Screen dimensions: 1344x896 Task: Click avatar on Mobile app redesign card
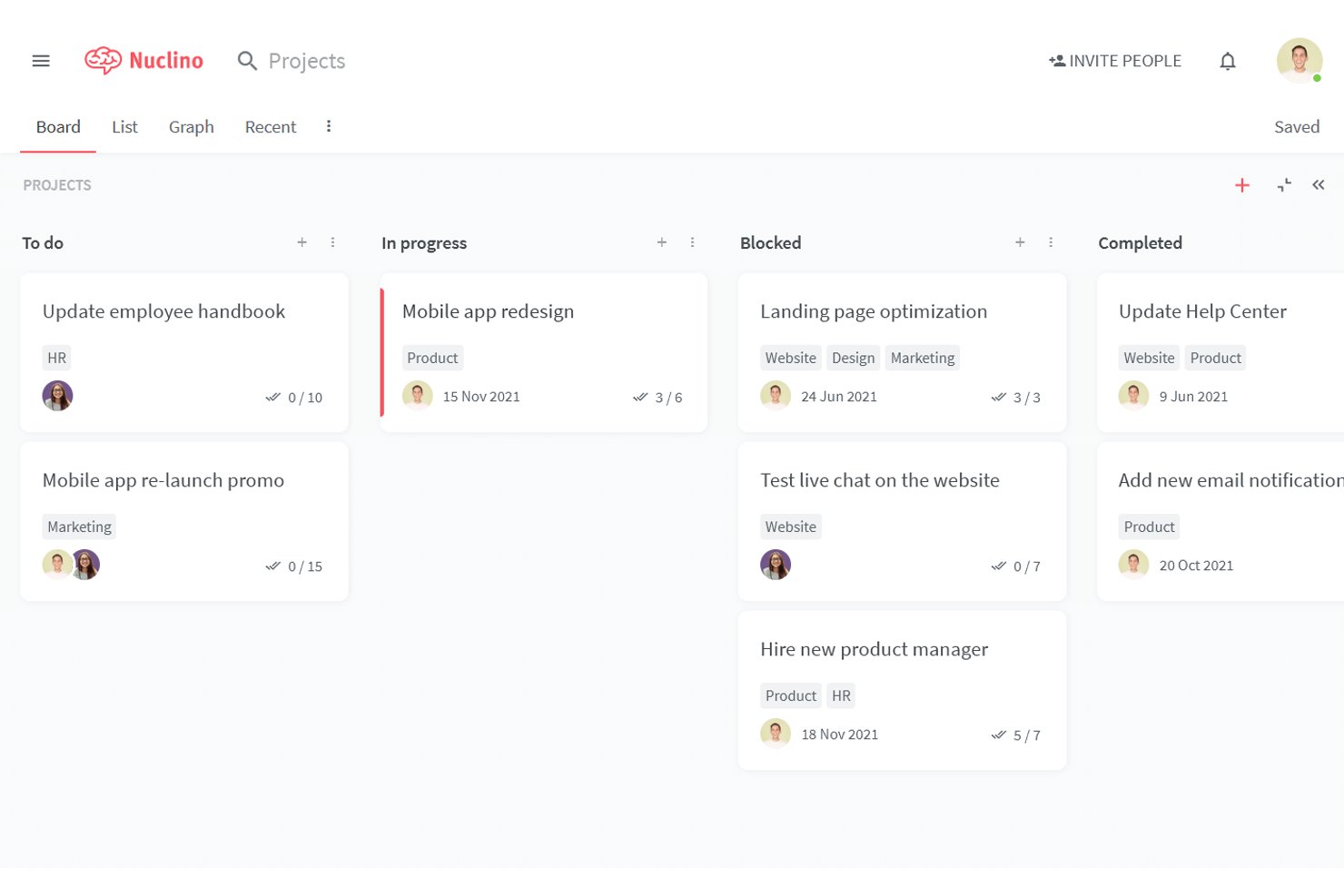[x=417, y=396]
